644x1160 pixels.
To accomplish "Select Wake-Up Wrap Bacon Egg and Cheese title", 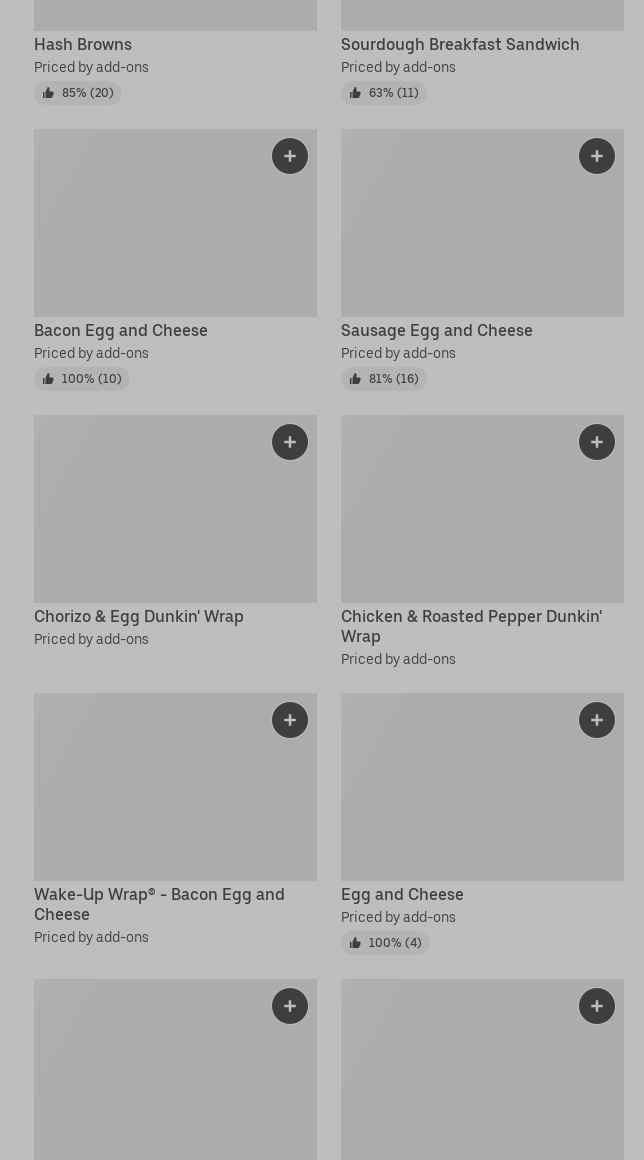I will tap(159, 904).
